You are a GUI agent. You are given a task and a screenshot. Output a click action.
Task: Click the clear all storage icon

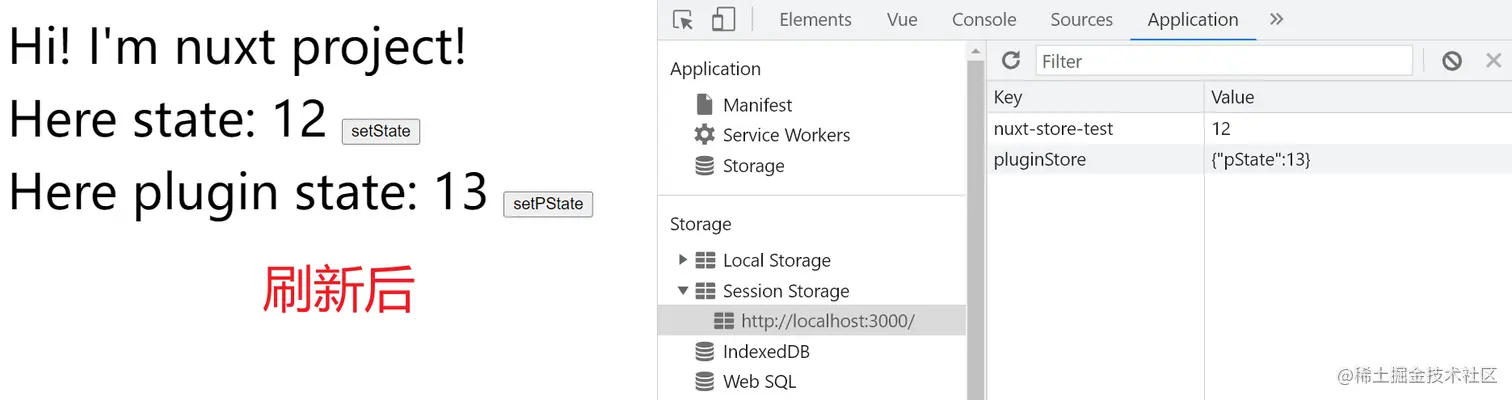[x=1452, y=61]
